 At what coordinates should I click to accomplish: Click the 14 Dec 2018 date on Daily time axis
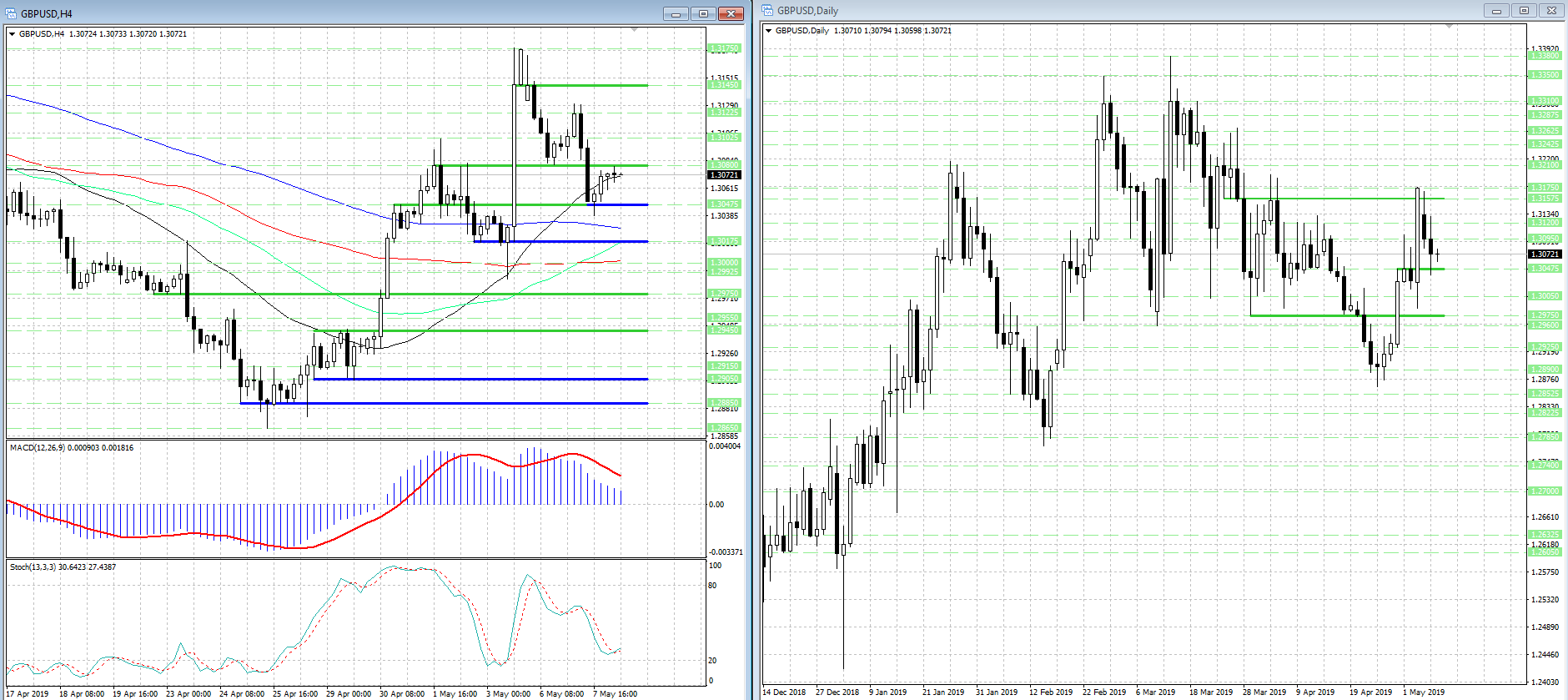click(784, 692)
